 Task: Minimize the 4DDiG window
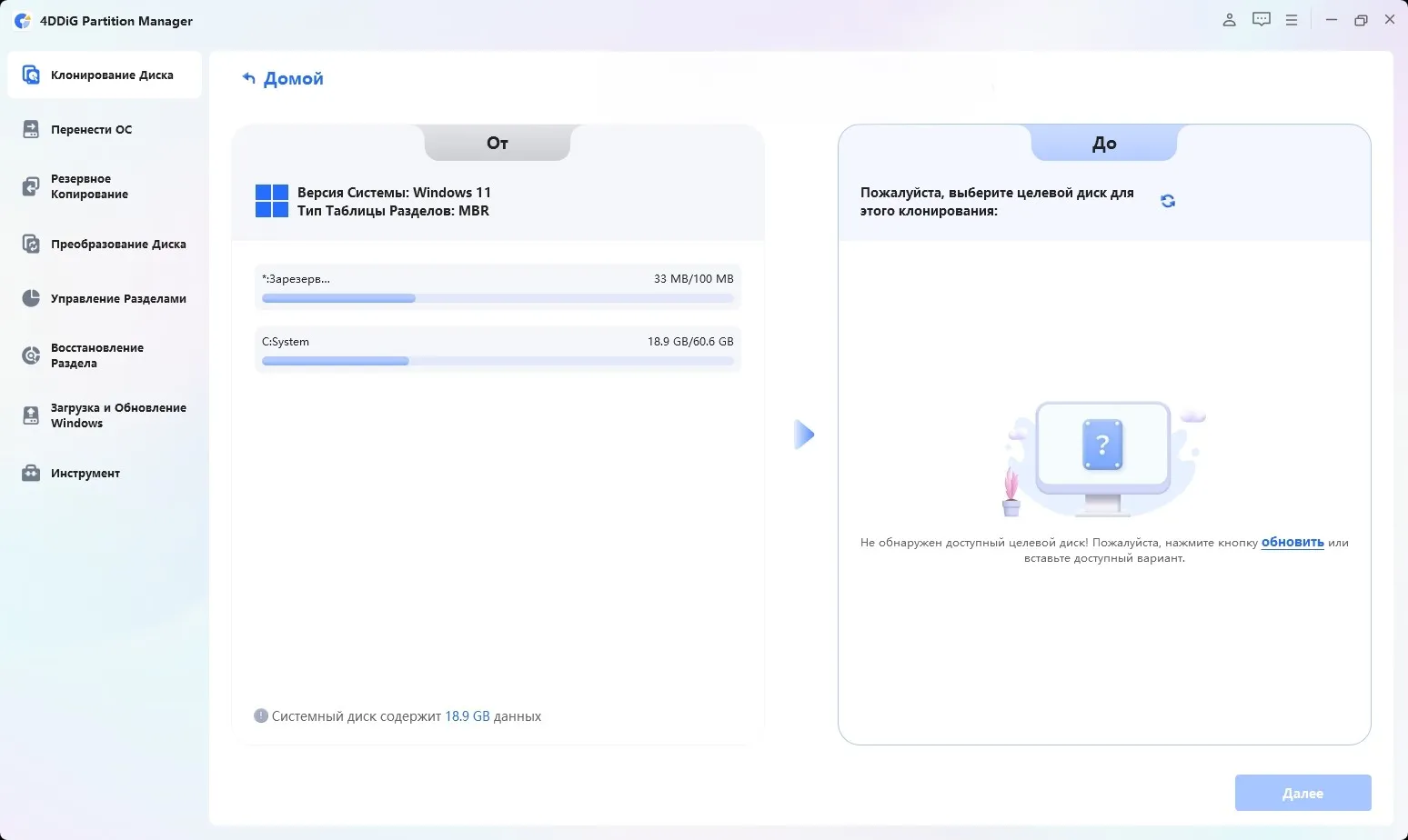(x=1331, y=20)
